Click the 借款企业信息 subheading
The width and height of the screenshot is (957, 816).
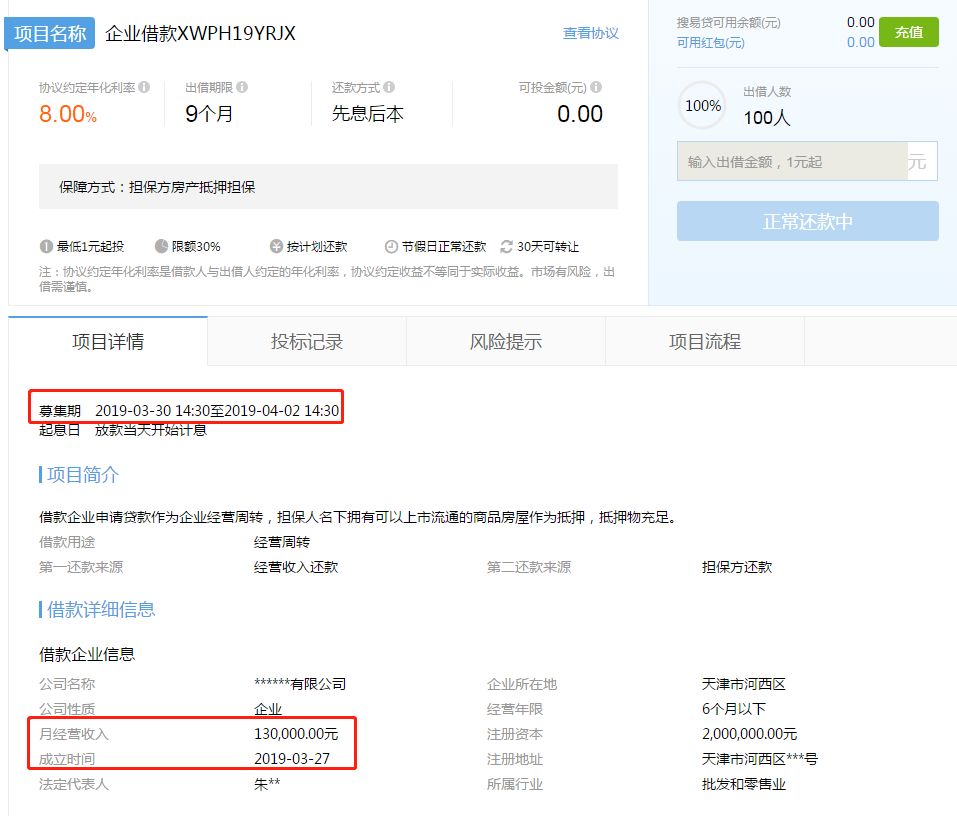[87, 654]
